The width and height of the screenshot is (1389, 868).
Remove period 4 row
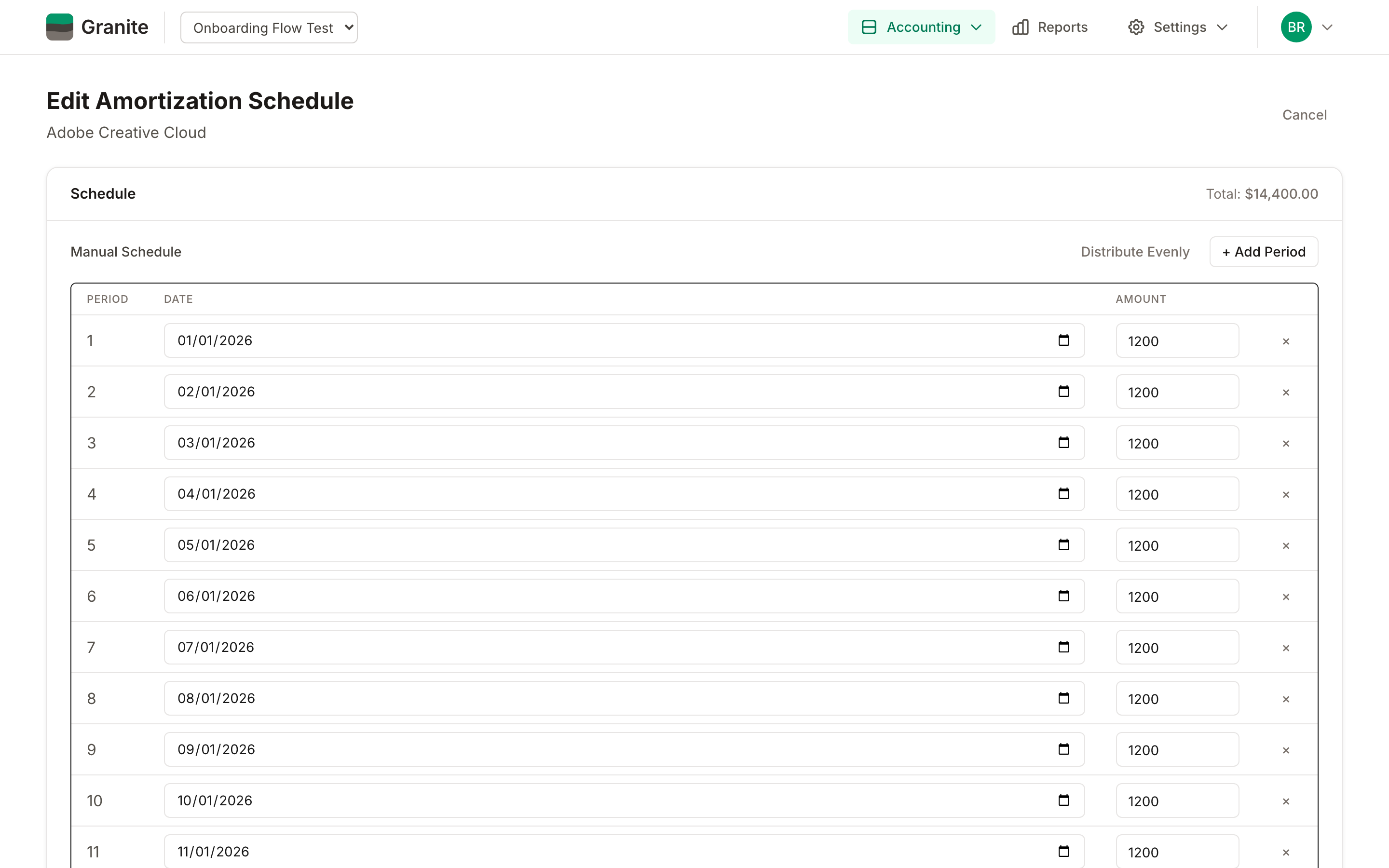[1286, 494]
